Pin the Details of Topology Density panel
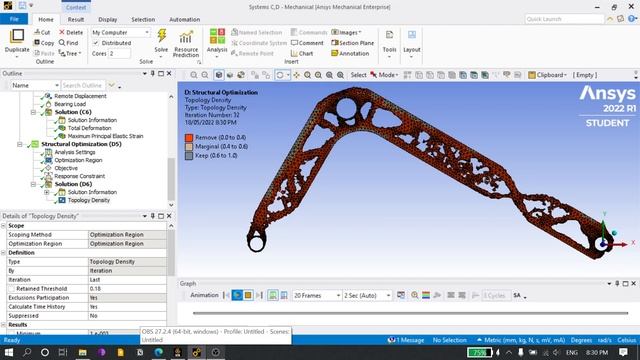 153,216
